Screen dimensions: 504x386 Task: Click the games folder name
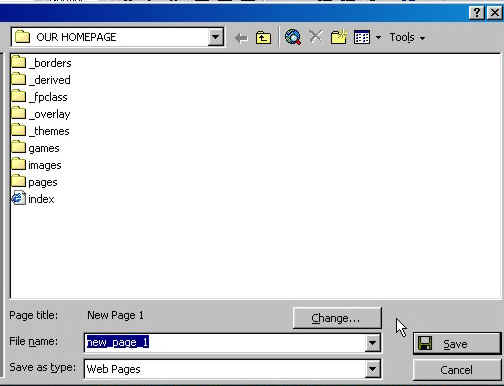44,148
